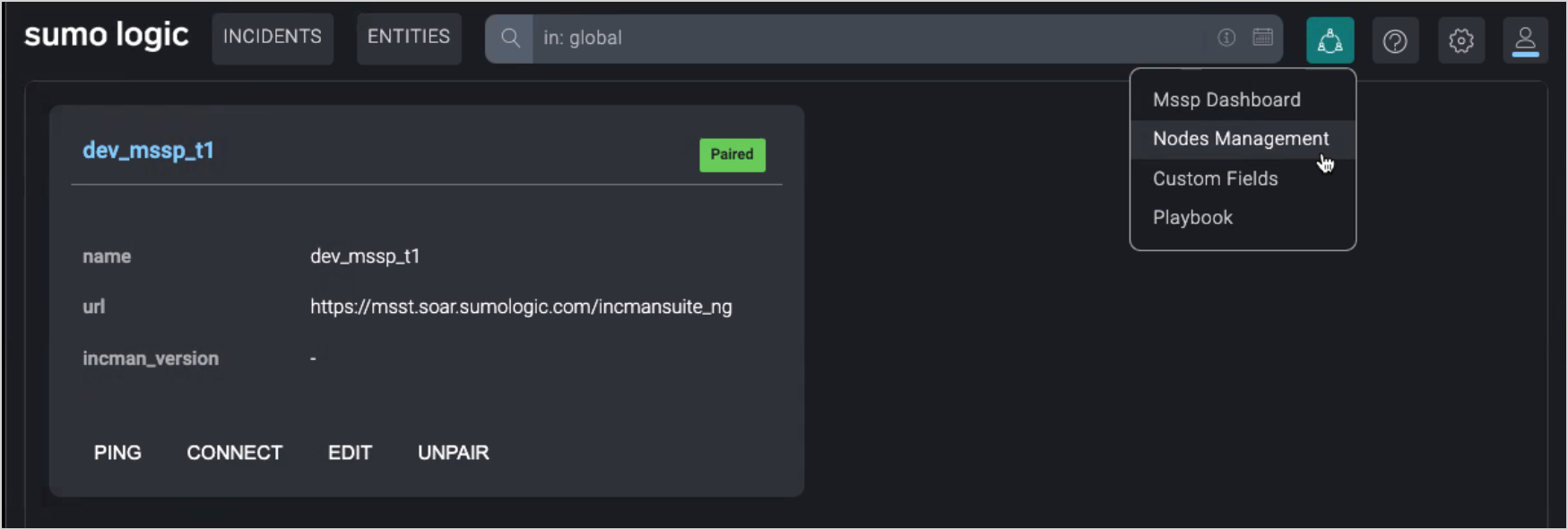
Task: Click the teal nodes network icon
Action: pos(1330,40)
